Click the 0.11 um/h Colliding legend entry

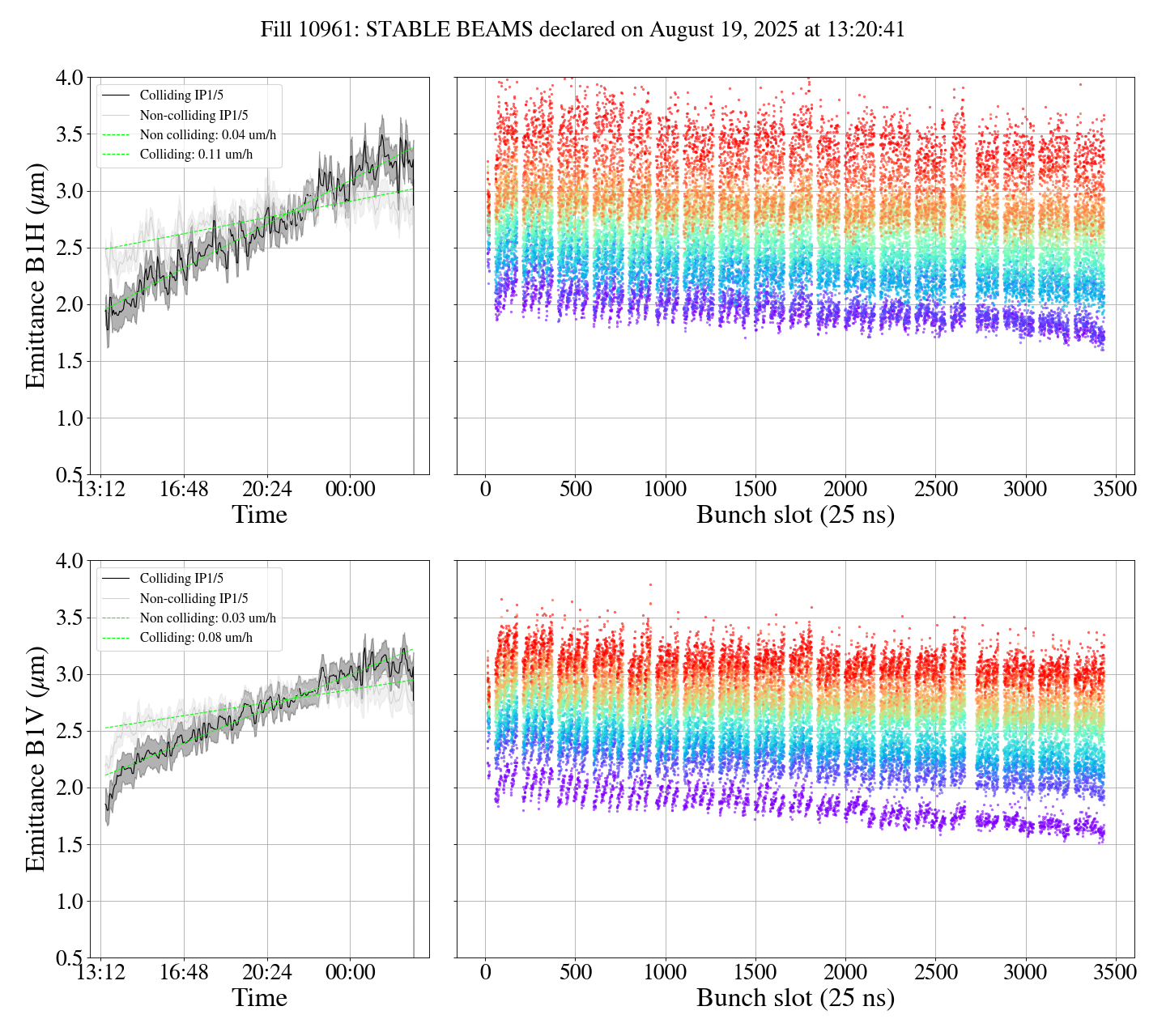tap(196, 155)
